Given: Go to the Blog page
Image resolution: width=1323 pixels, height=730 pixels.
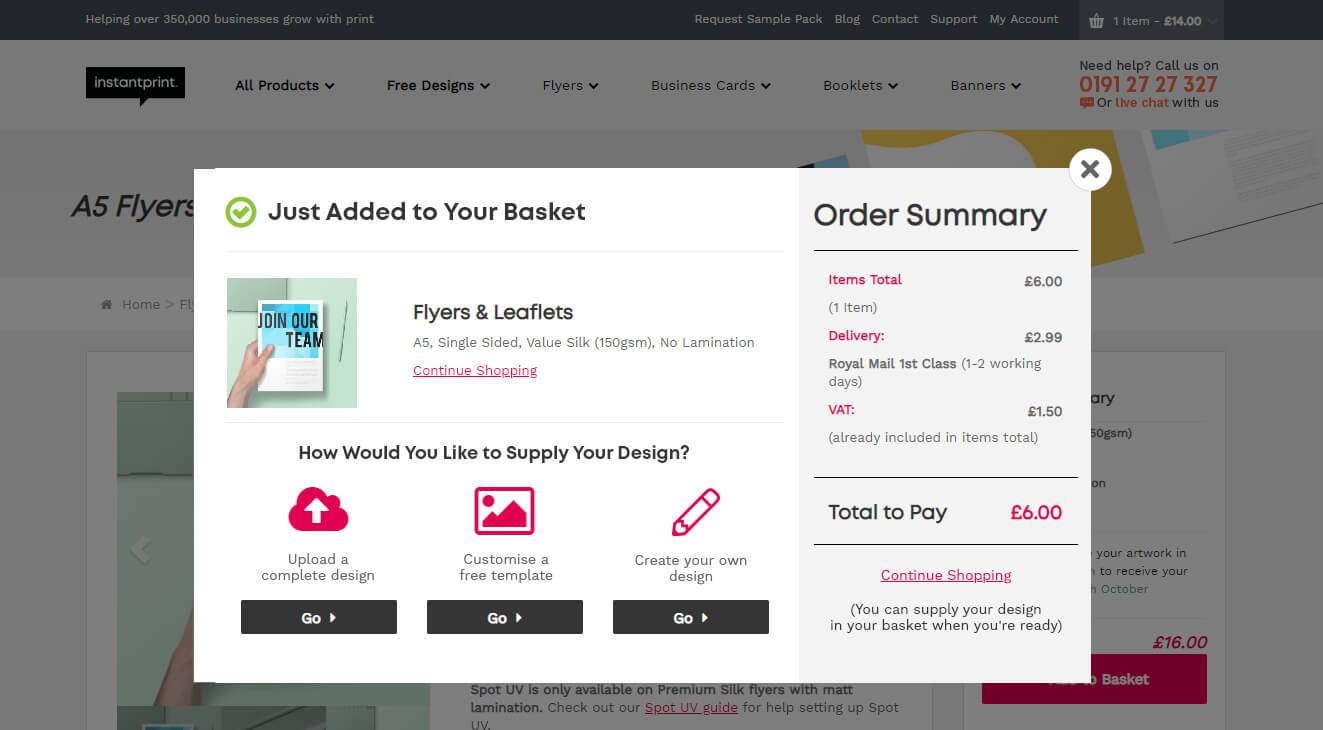Looking at the screenshot, I should [847, 19].
